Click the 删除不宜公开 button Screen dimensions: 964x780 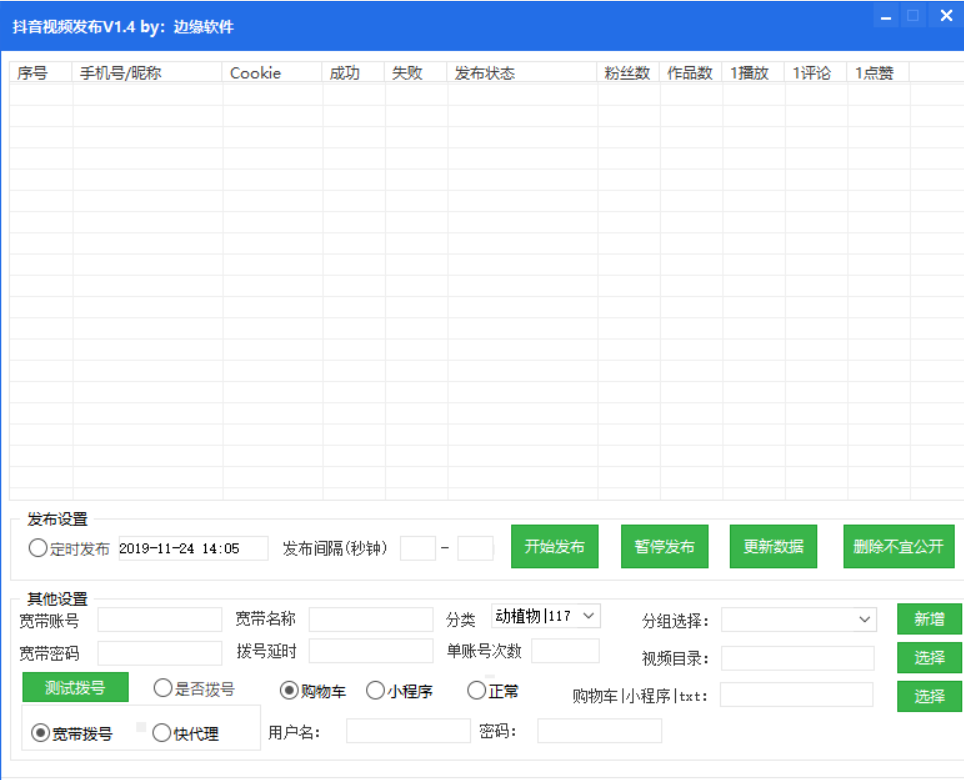[898, 547]
